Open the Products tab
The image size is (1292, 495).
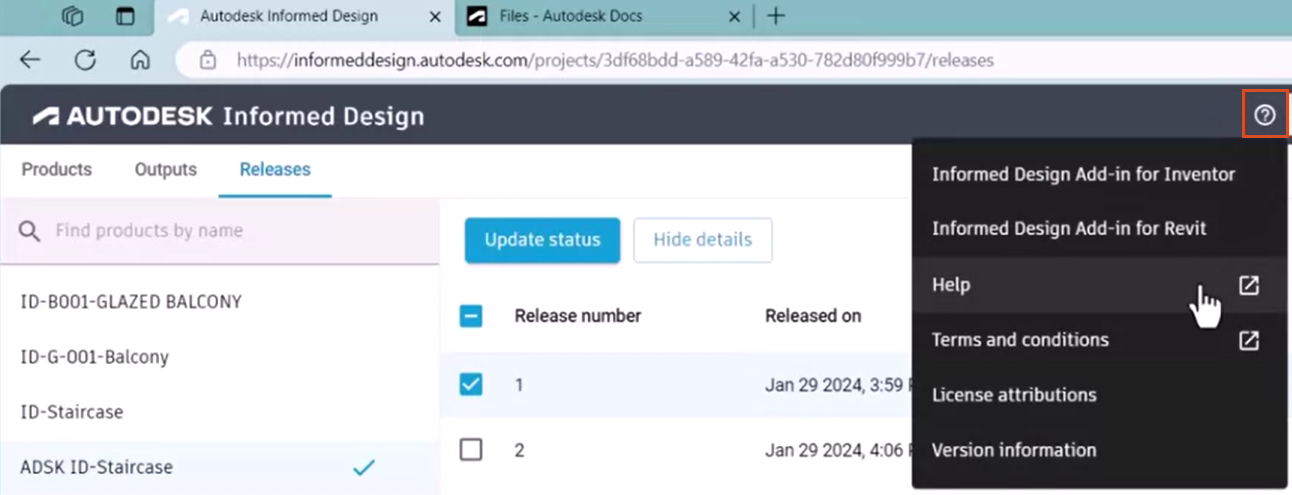(x=57, y=169)
